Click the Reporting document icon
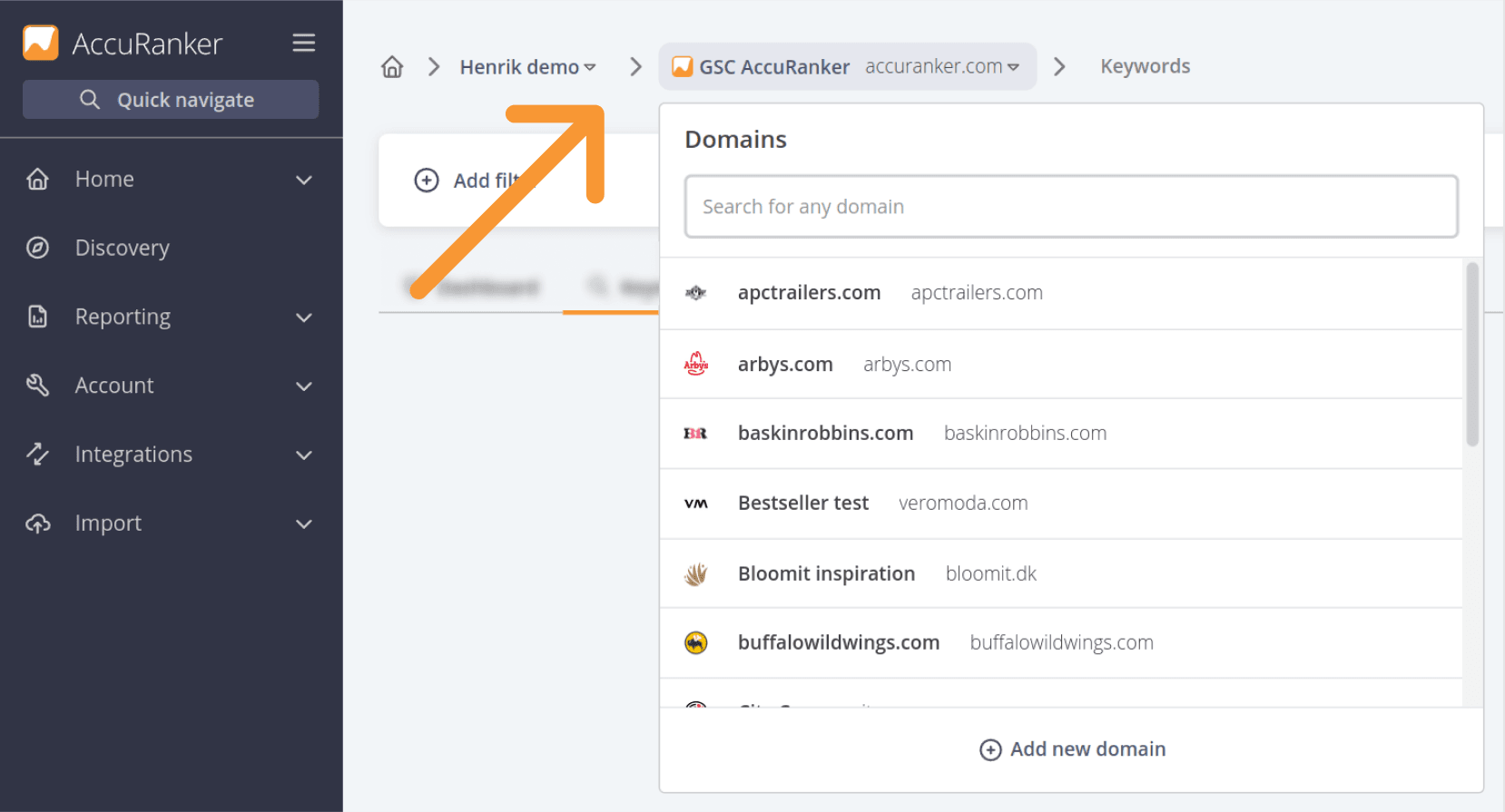 pos(37,317)
